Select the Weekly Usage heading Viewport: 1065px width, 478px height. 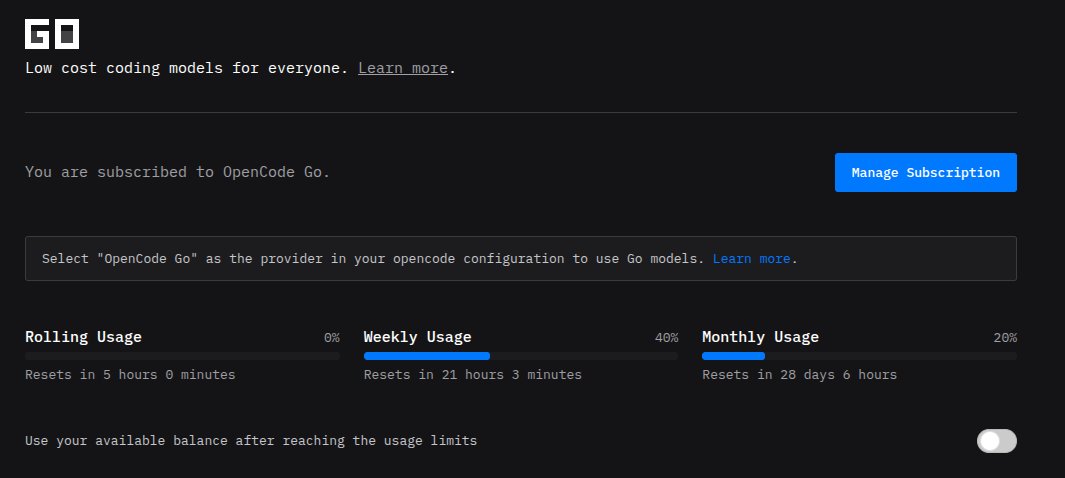pos(417,337)
